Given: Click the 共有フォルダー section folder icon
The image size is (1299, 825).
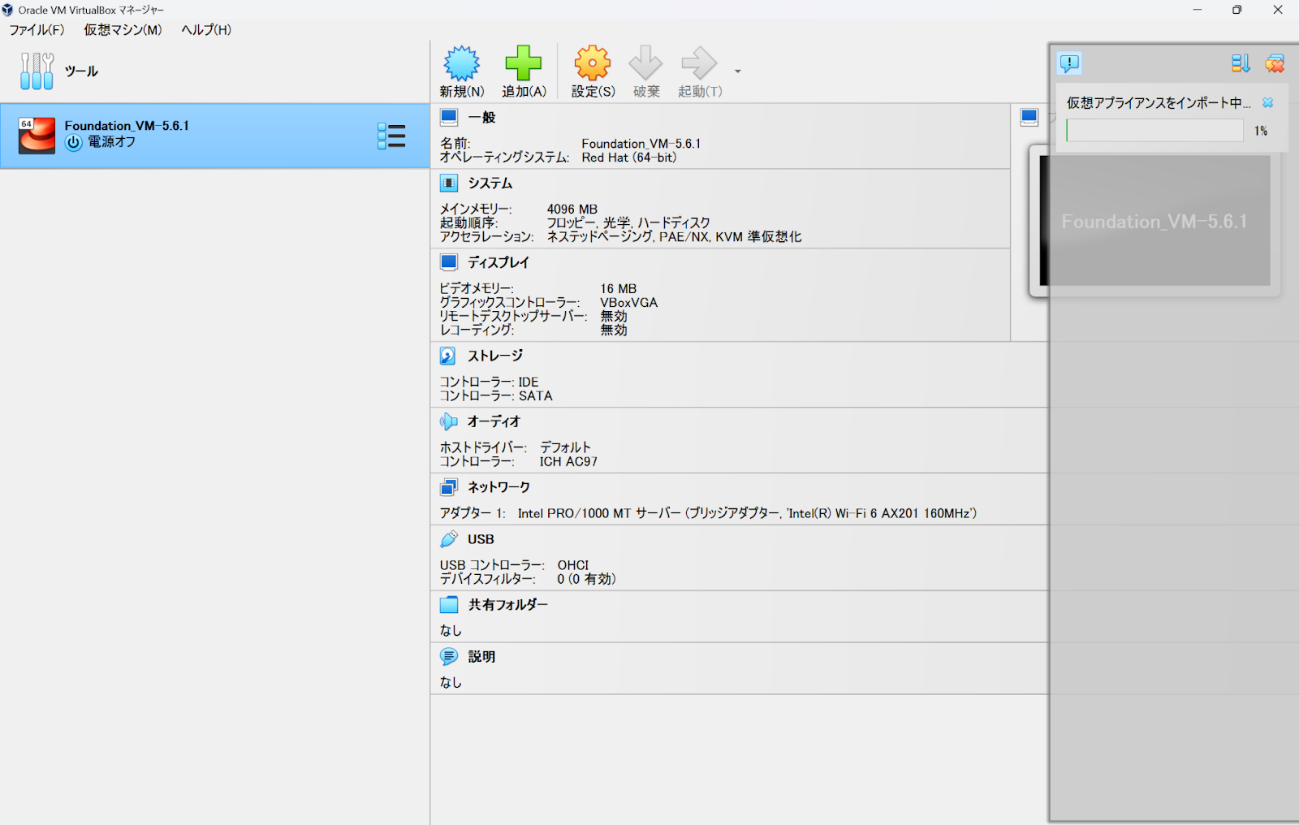Looking at the screenshot, I should (449, 605).
